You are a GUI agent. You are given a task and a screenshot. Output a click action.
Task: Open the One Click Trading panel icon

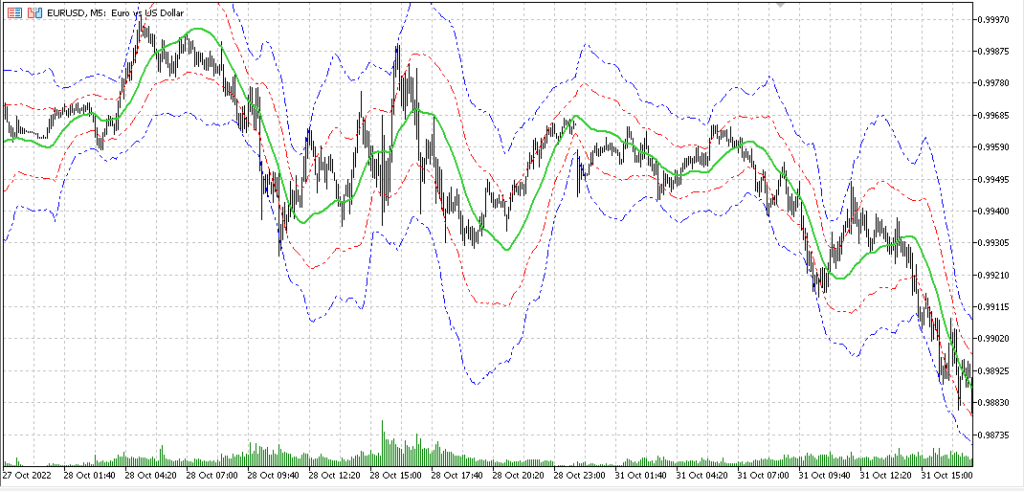(x=13, y=13)
